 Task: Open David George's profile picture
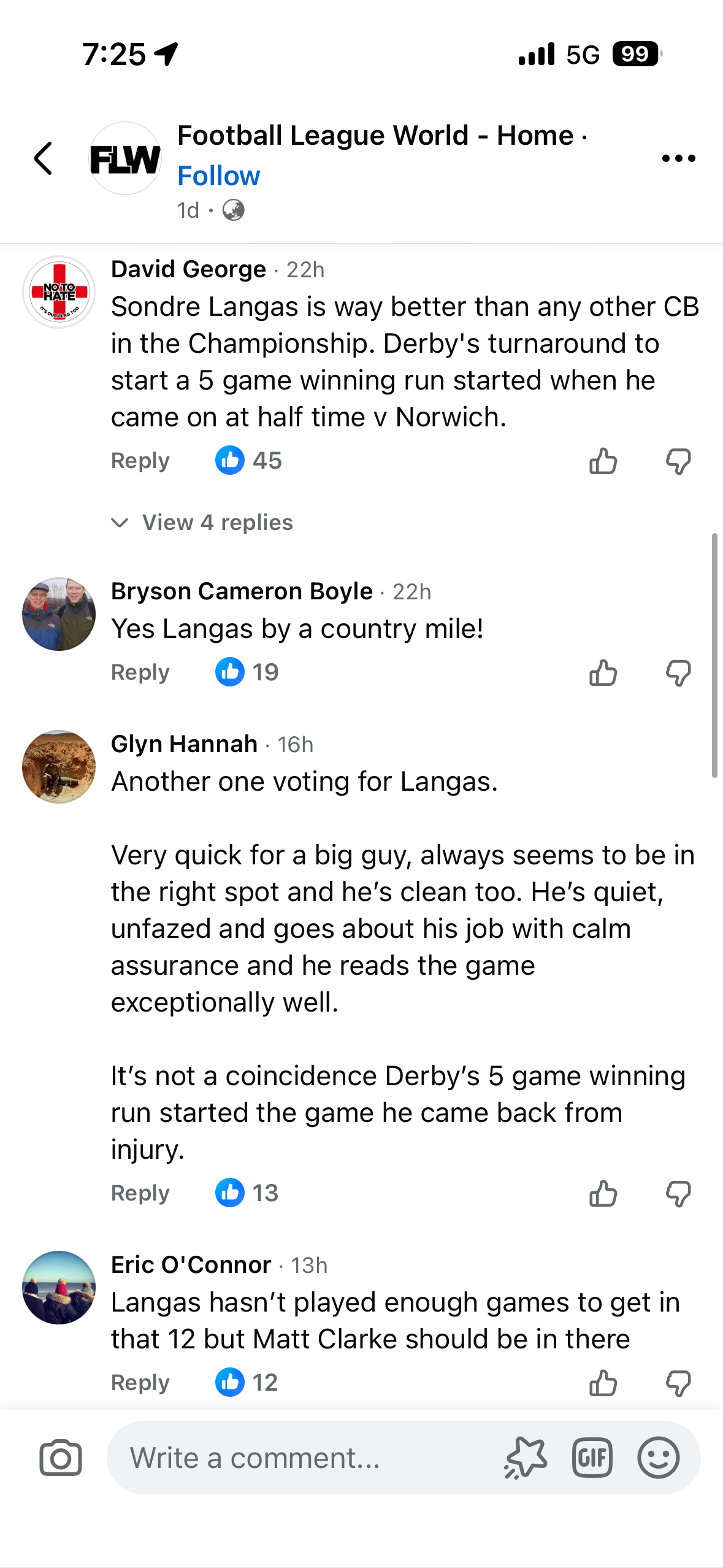click(59, 292)
